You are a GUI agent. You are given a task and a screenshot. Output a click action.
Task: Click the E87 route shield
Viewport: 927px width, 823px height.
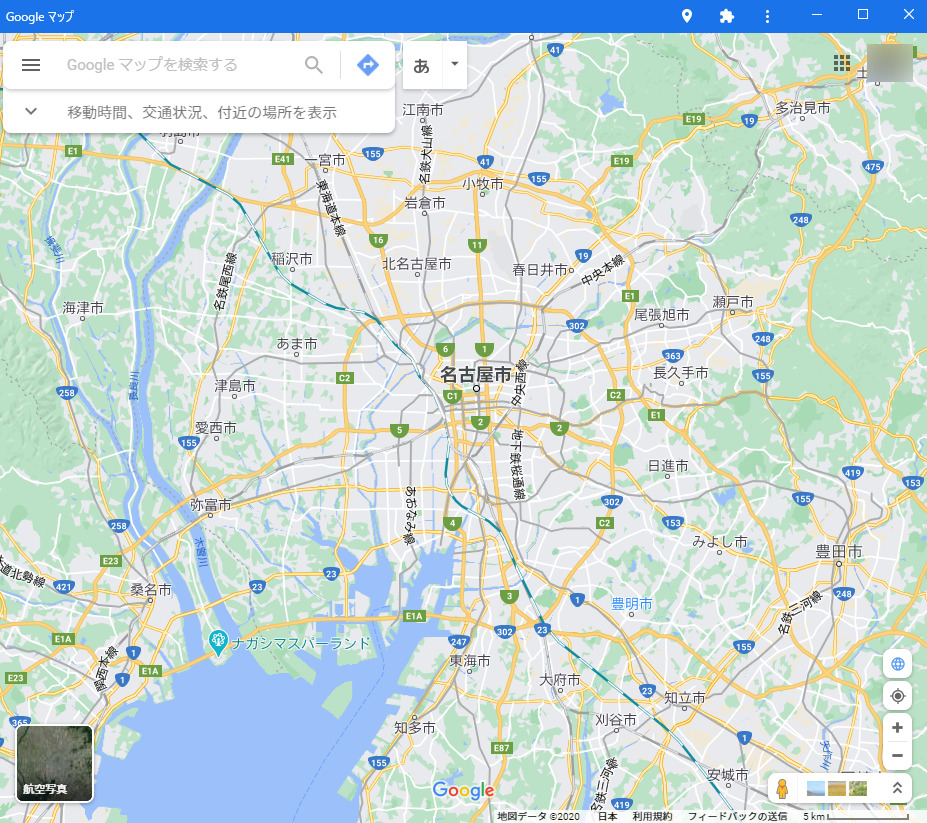click(501, 747)
